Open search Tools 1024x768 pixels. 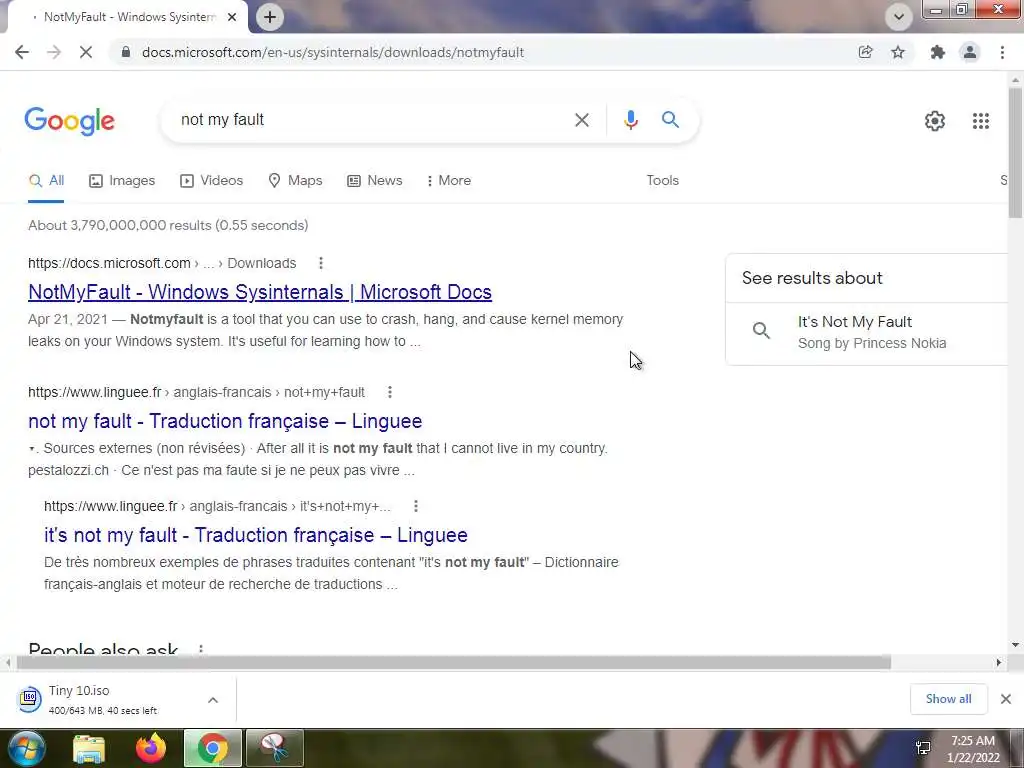(662, 181)
